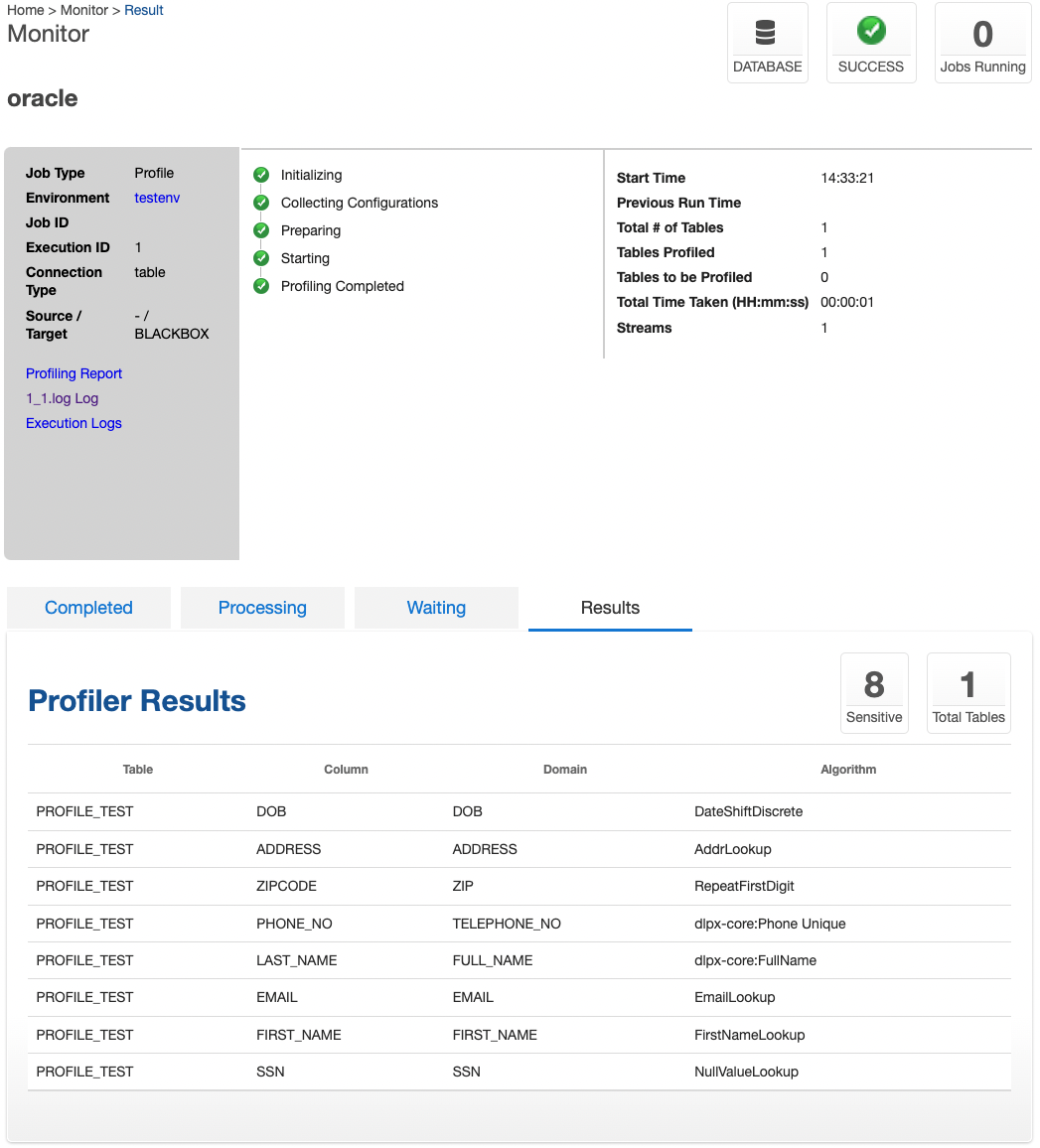Navigate to Monitor in the breadcrumb
Viewport: 1040px width, 1148px height.
click(84, 10)
